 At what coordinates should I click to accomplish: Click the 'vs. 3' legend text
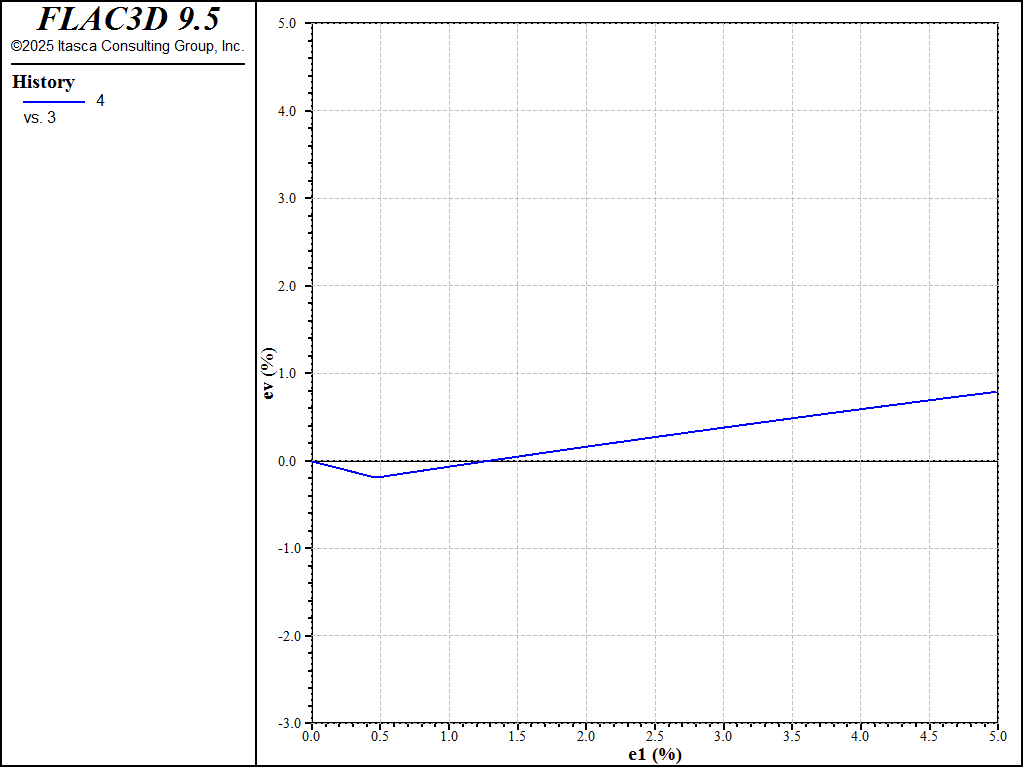[40, 118]
